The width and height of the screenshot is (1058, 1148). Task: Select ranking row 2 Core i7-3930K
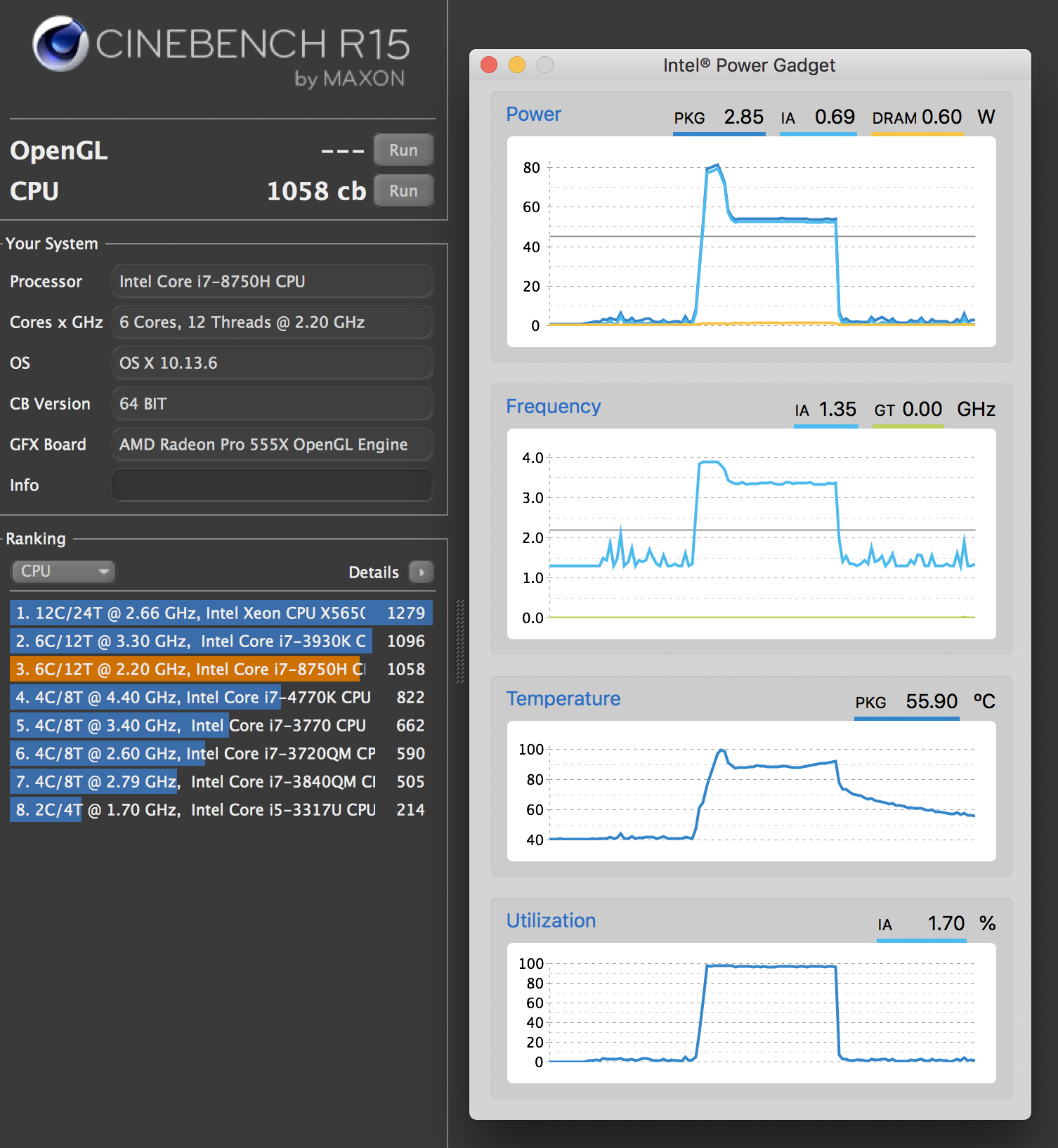[x=221, y=641]
